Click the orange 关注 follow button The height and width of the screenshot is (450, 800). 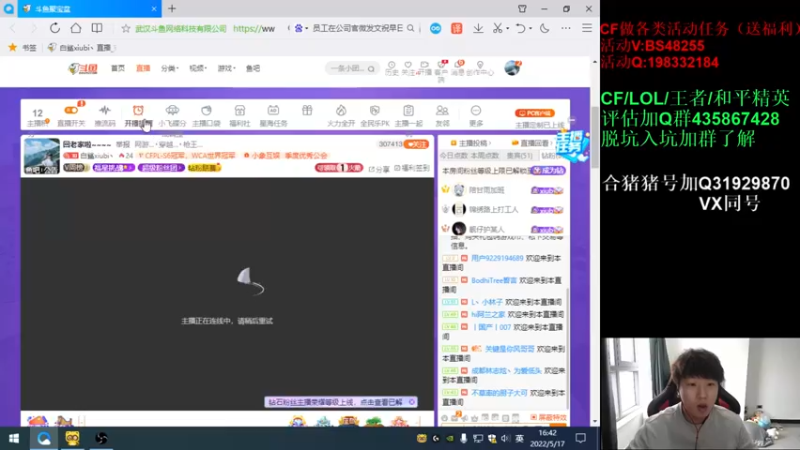pyautogui.click(x=416, y=144)
